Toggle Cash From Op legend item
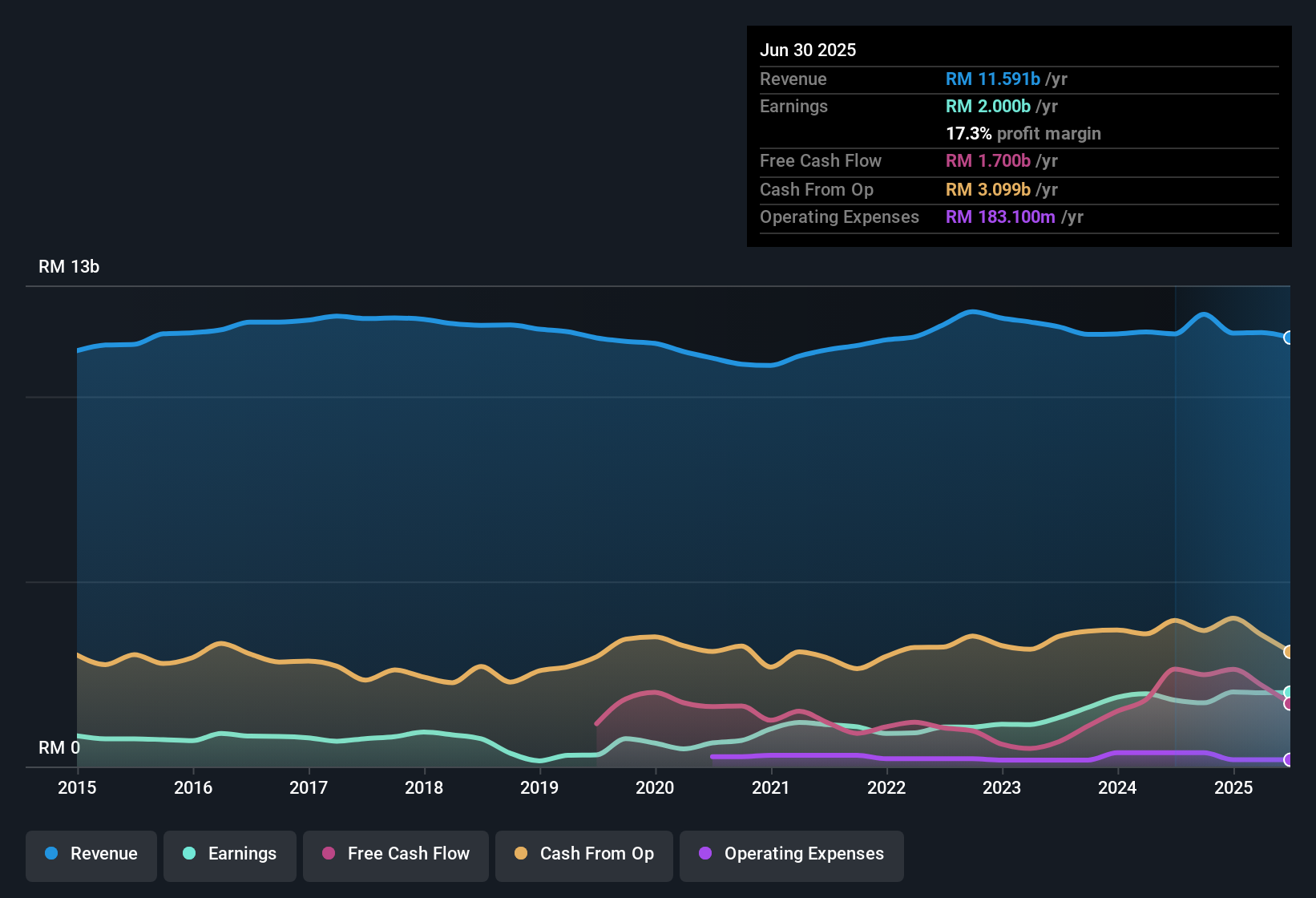 584,854
